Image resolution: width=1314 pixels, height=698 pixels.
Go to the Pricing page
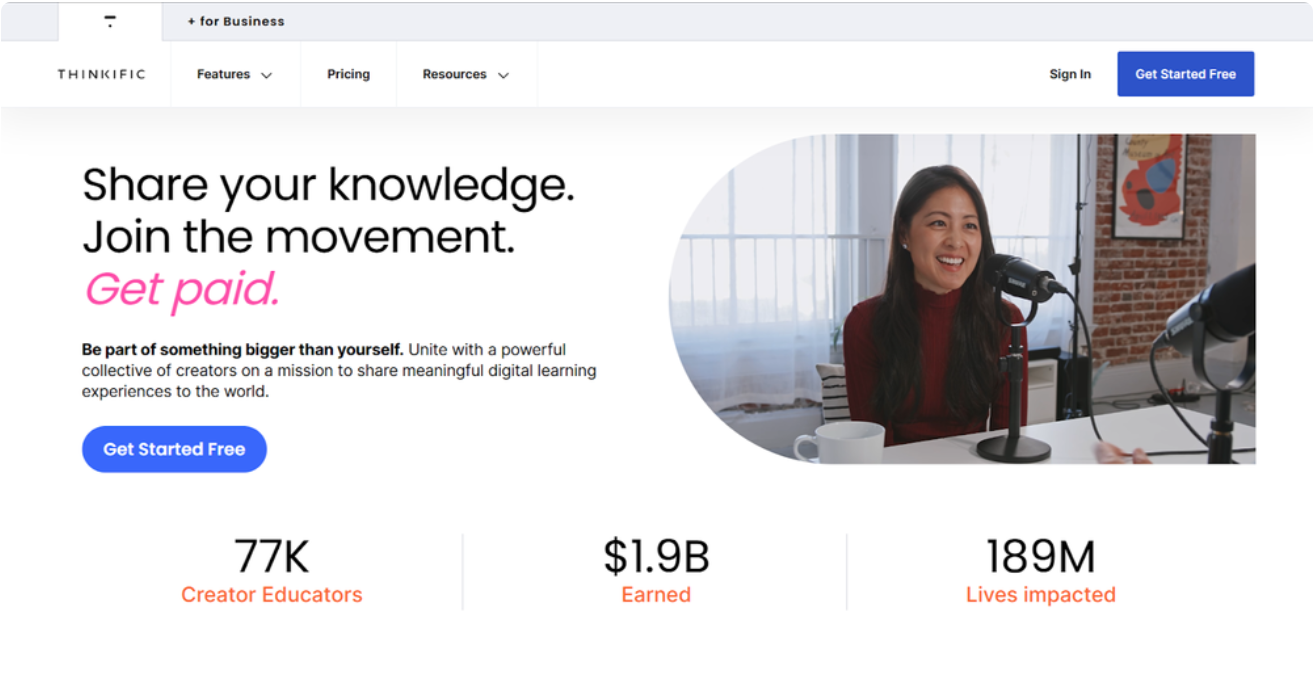coord(348,75)
